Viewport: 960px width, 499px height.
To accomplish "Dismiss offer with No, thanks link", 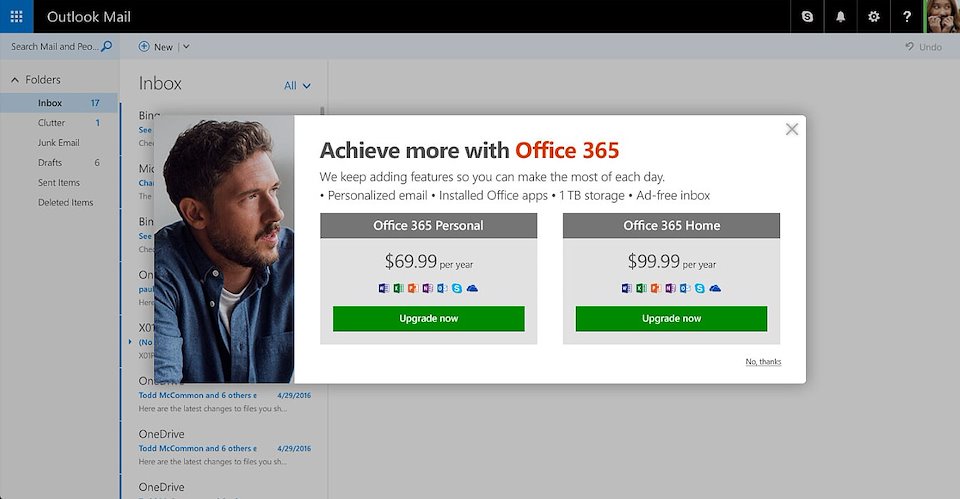I will [763, 362].
